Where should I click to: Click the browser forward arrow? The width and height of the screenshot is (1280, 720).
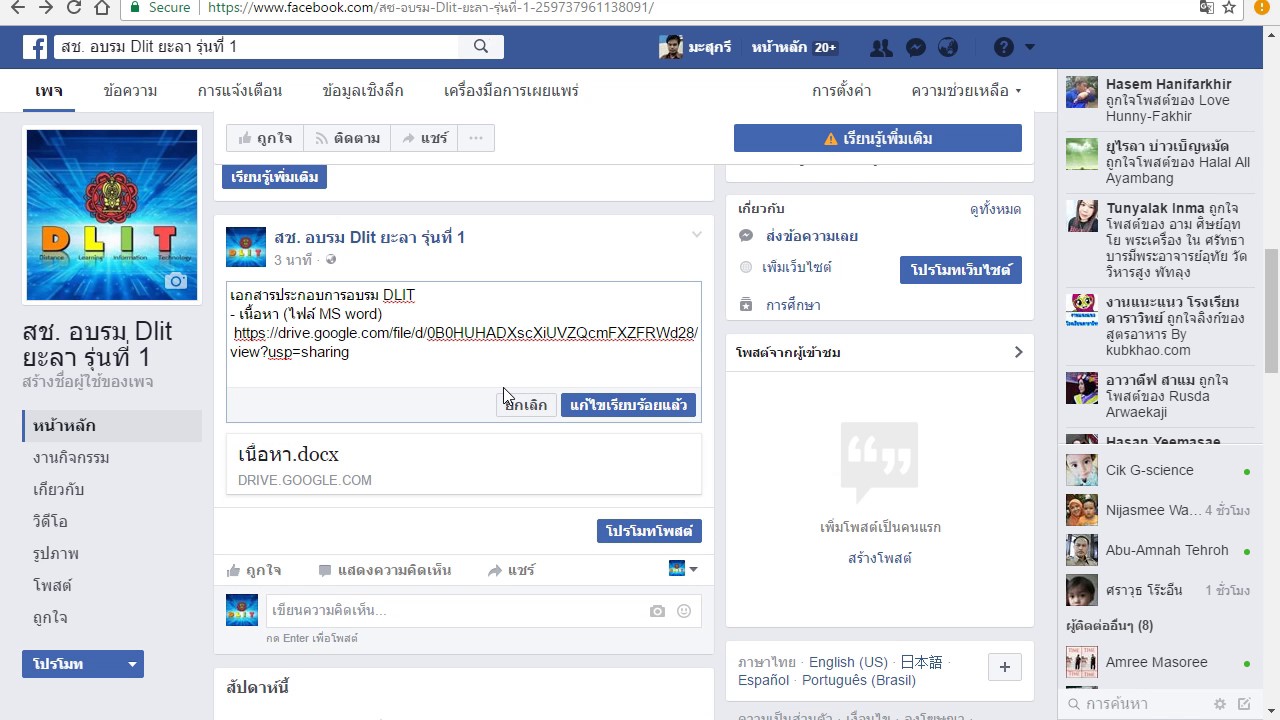coord(45,8)
